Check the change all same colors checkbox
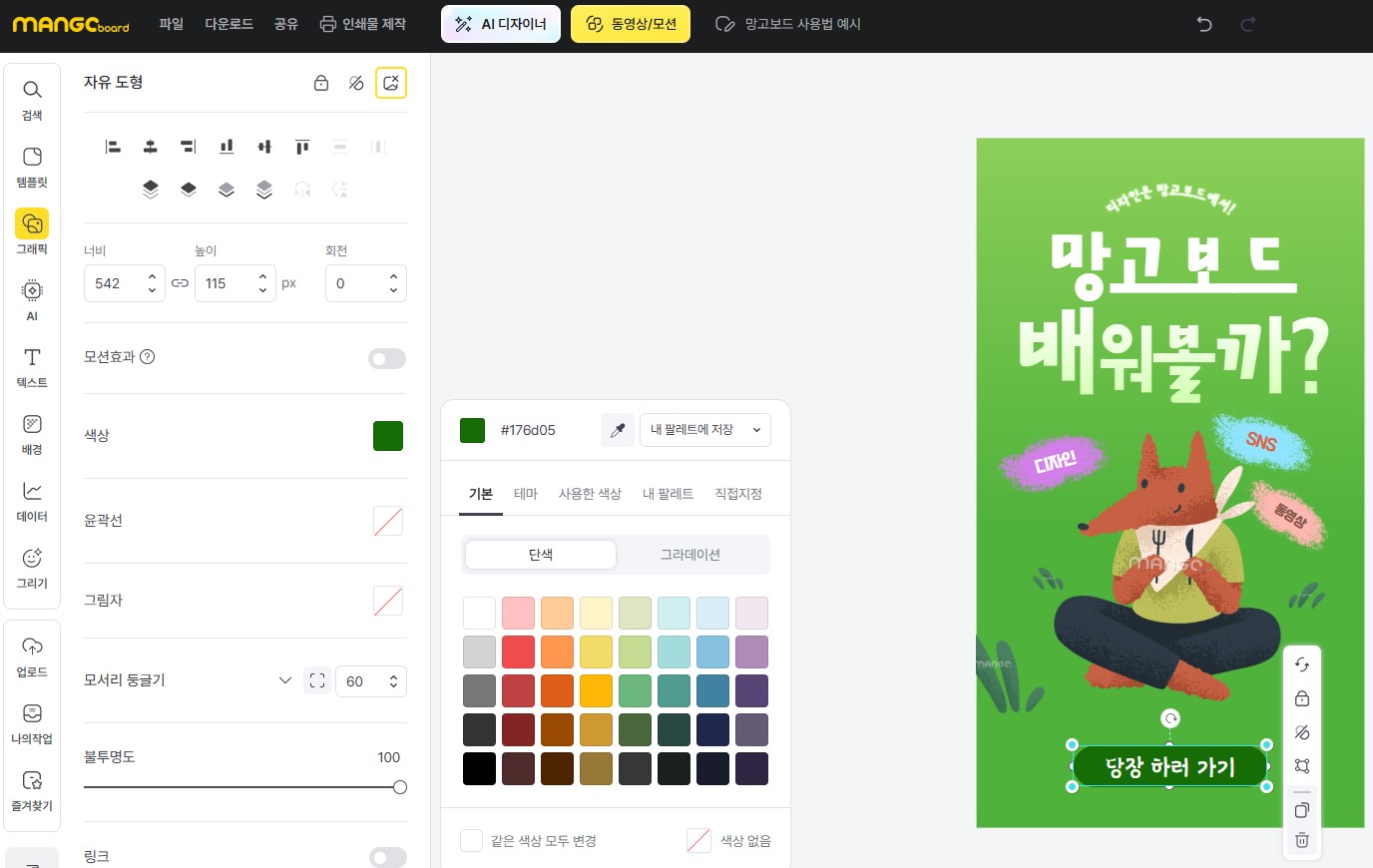The width and height of the screenshot is (1373, 868). [x=471, y=840]
